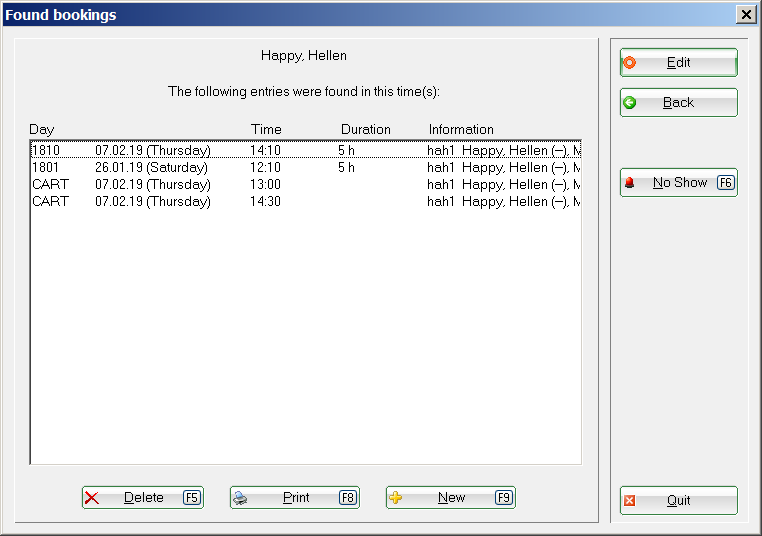Select the CART entry at 14:30
Image resolution: width=762 pixels, height=536 pixels.
[x=306, y=201]
